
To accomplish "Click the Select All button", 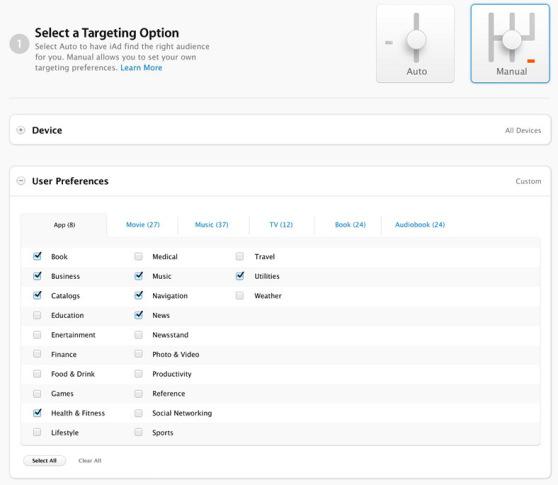I will tap(44, 460).
